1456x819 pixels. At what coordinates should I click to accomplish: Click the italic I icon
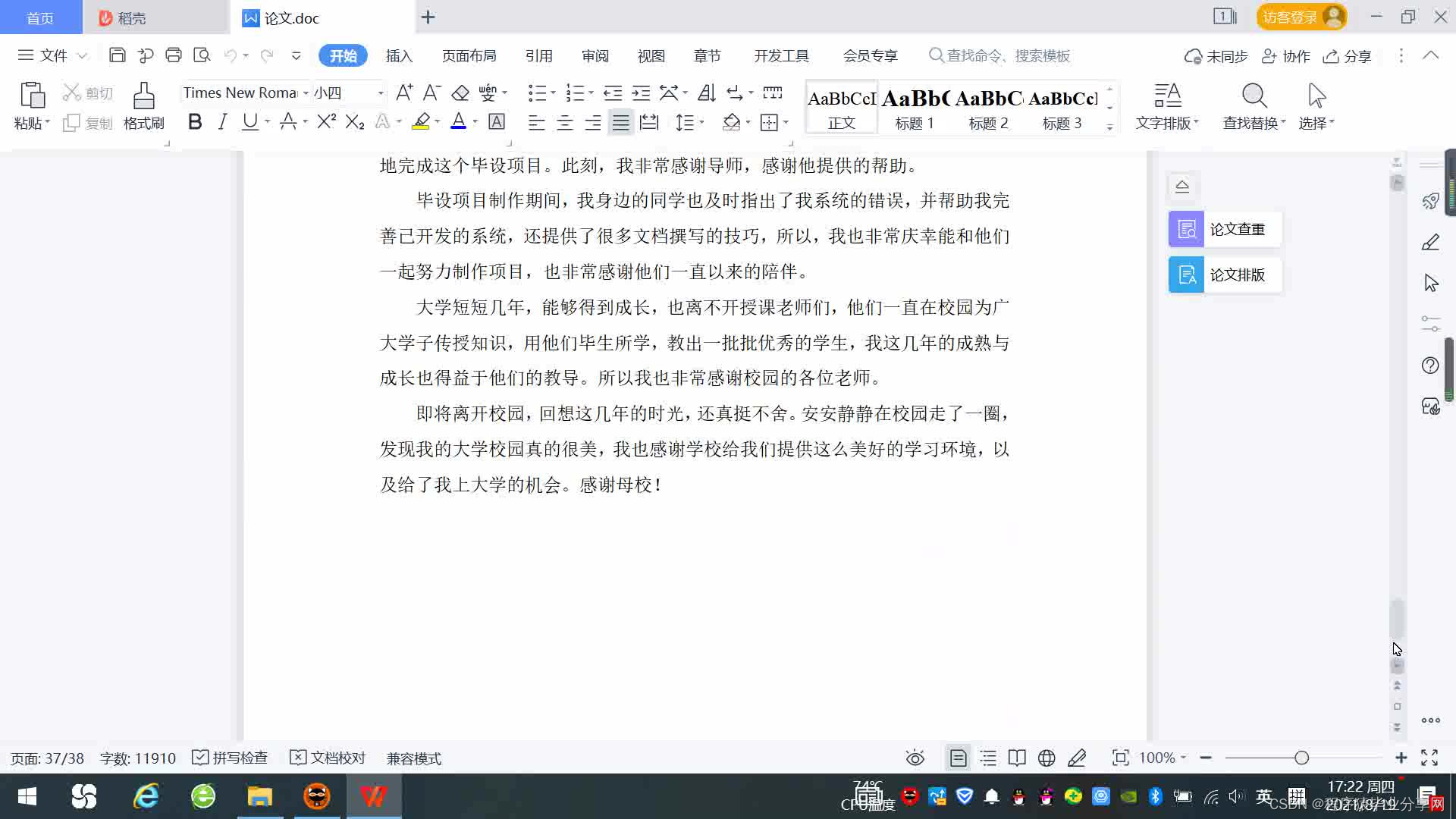click(x=222, y=121)
